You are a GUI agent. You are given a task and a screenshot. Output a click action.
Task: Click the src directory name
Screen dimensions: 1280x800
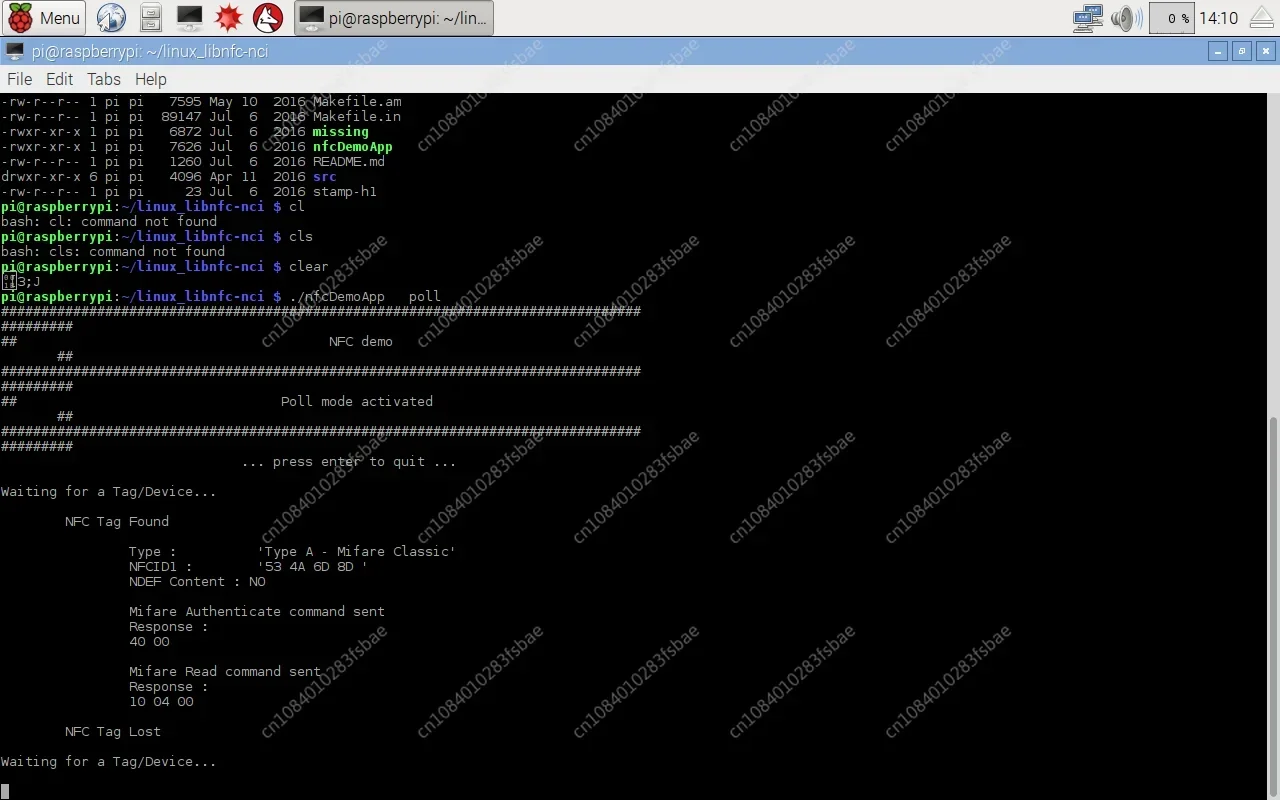click(324, 176)
